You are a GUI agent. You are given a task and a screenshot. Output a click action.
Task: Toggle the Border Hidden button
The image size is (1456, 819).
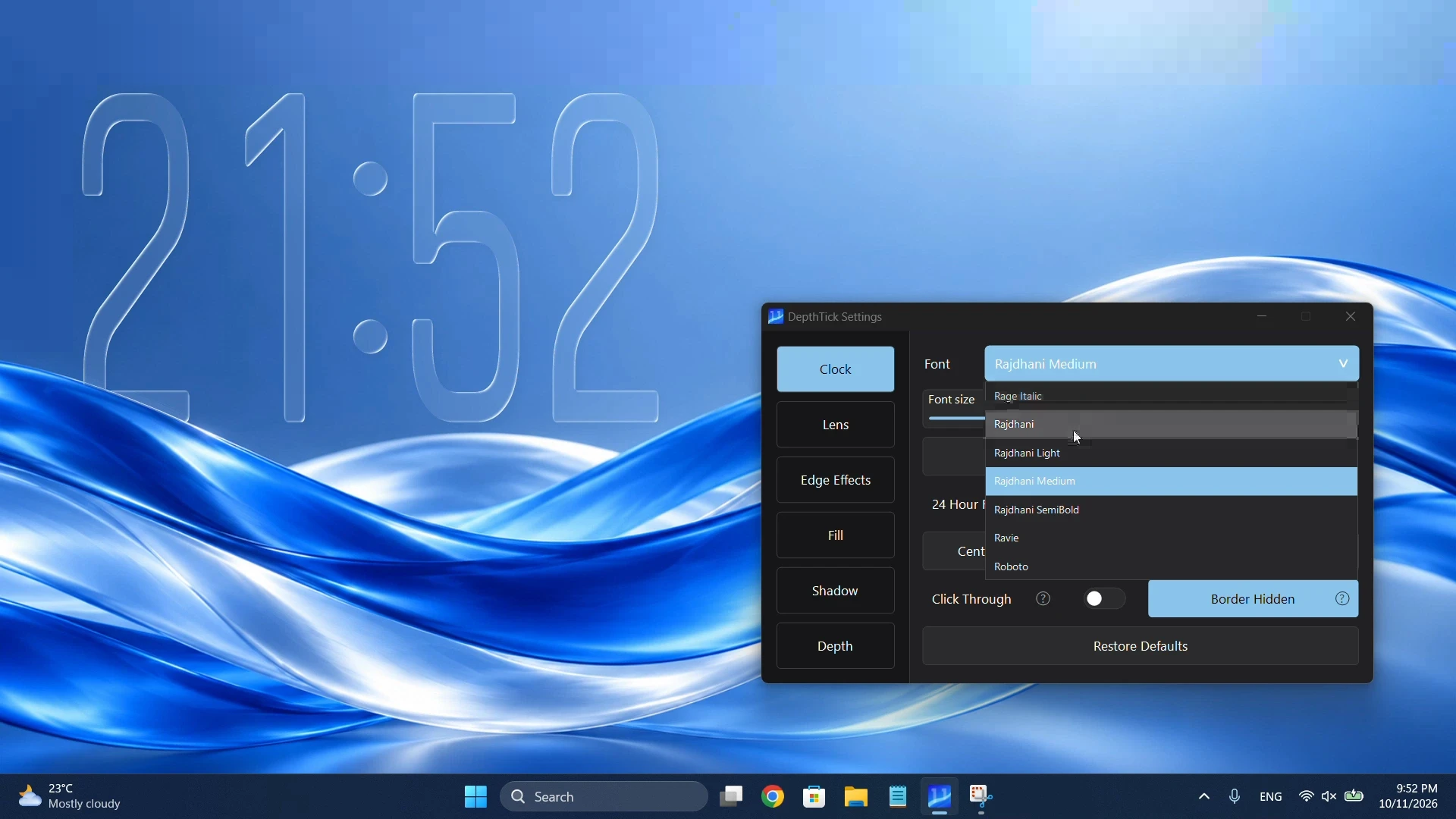tap(1253, 600)
